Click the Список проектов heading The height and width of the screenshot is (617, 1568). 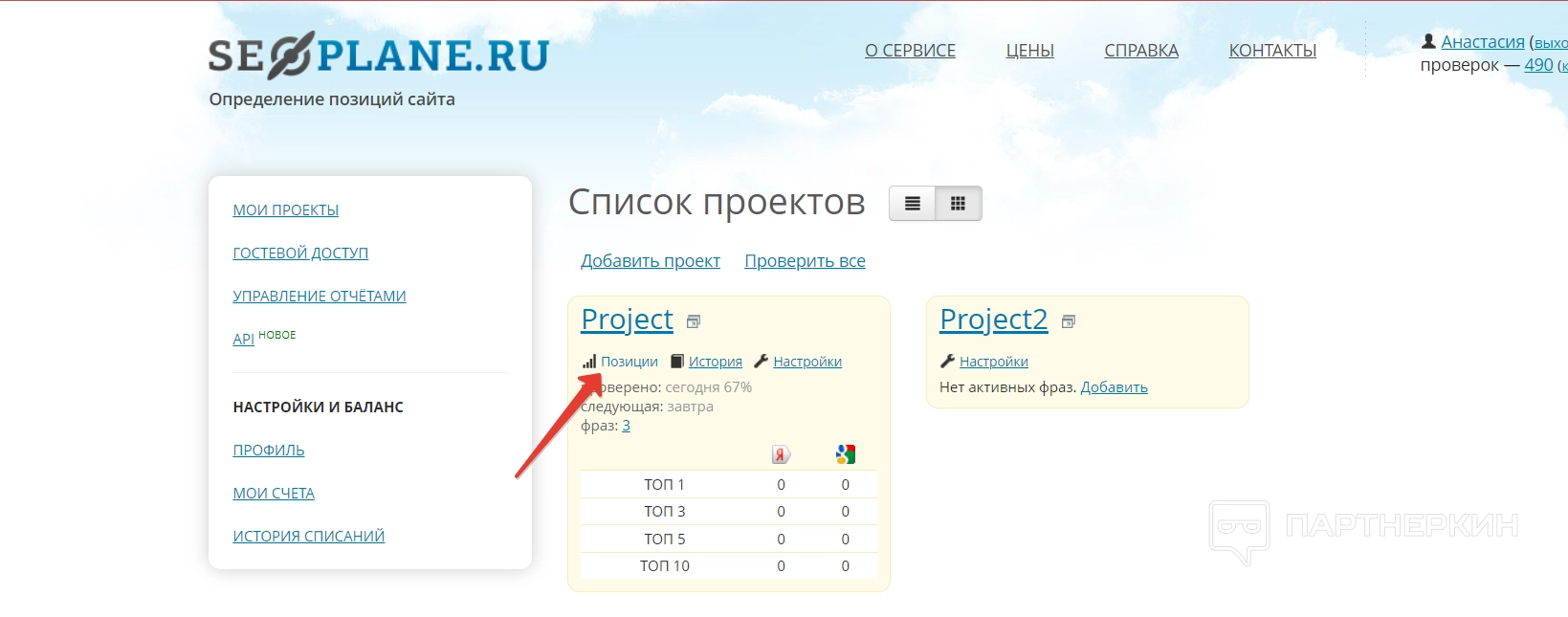tap(717, 203)
